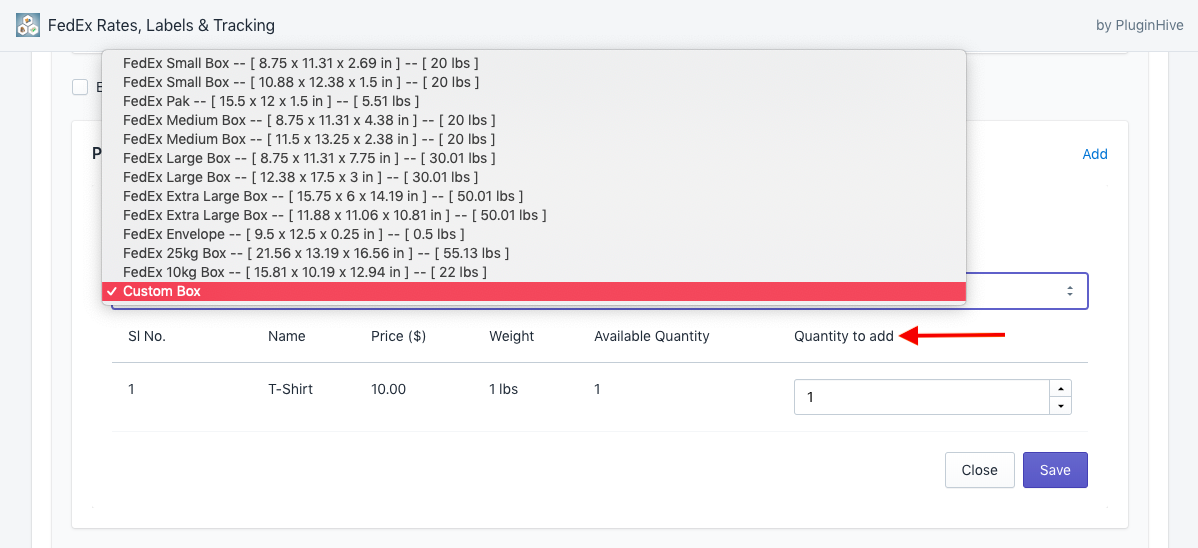The width and height of the screenshot is (1198, 548).
Task: Toggle the partially hidden checkbox under dropdown
Action: coord(79,87)
